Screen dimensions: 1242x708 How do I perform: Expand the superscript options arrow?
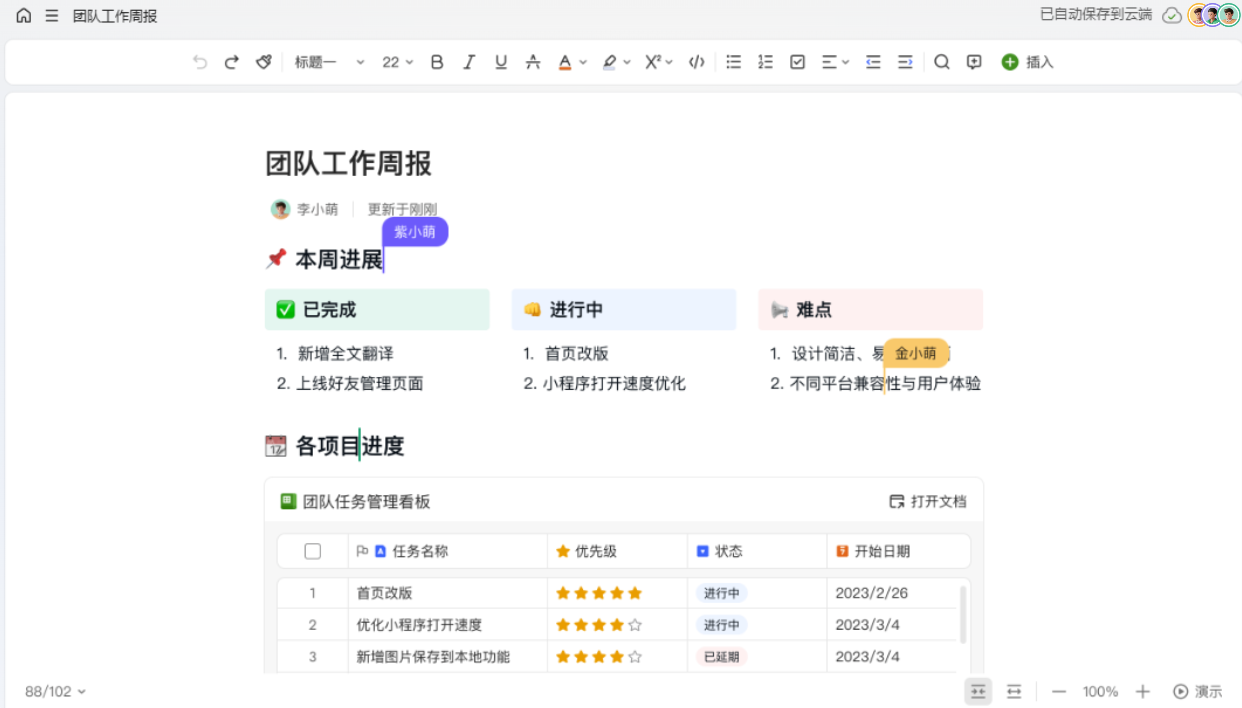(x=669, y=62)
